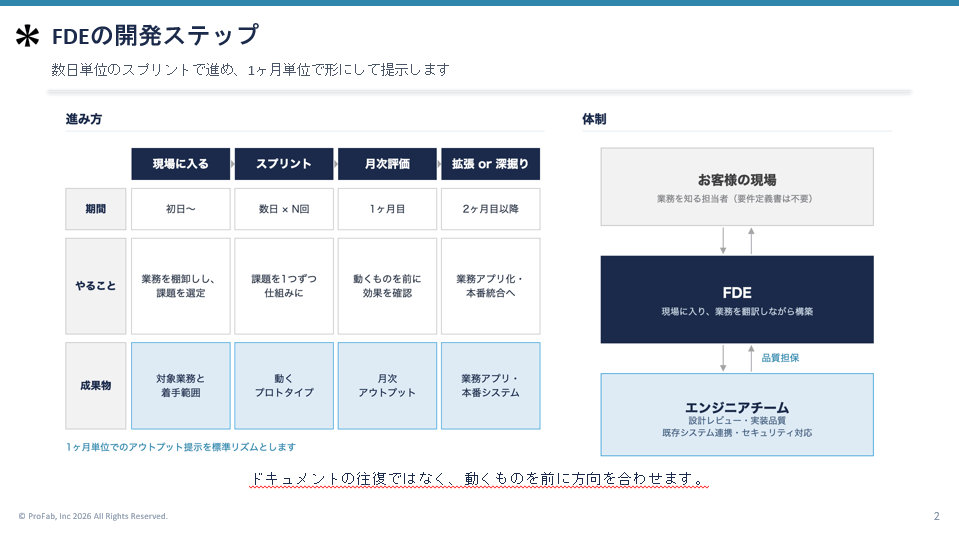Screen dimensions: 959x538
Task: Select the 進み方 section heading
Action: point(84,119)
